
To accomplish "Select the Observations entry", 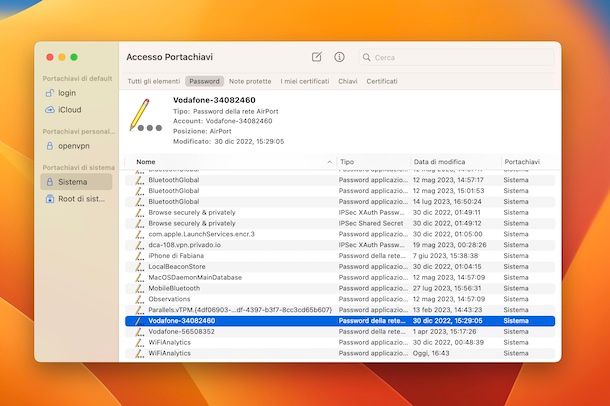I will (x=169, y=299).
